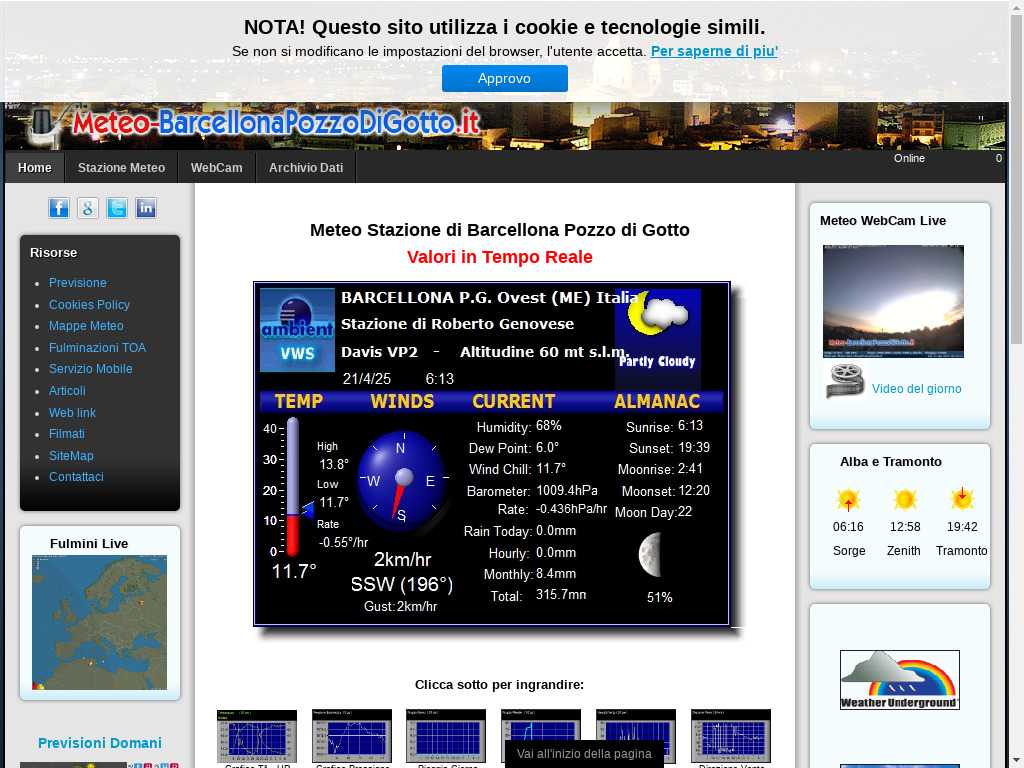Click the temperature rate -0.55°/hr
The height and width of the screenshot is (768, 1024).
coord(344,542)
